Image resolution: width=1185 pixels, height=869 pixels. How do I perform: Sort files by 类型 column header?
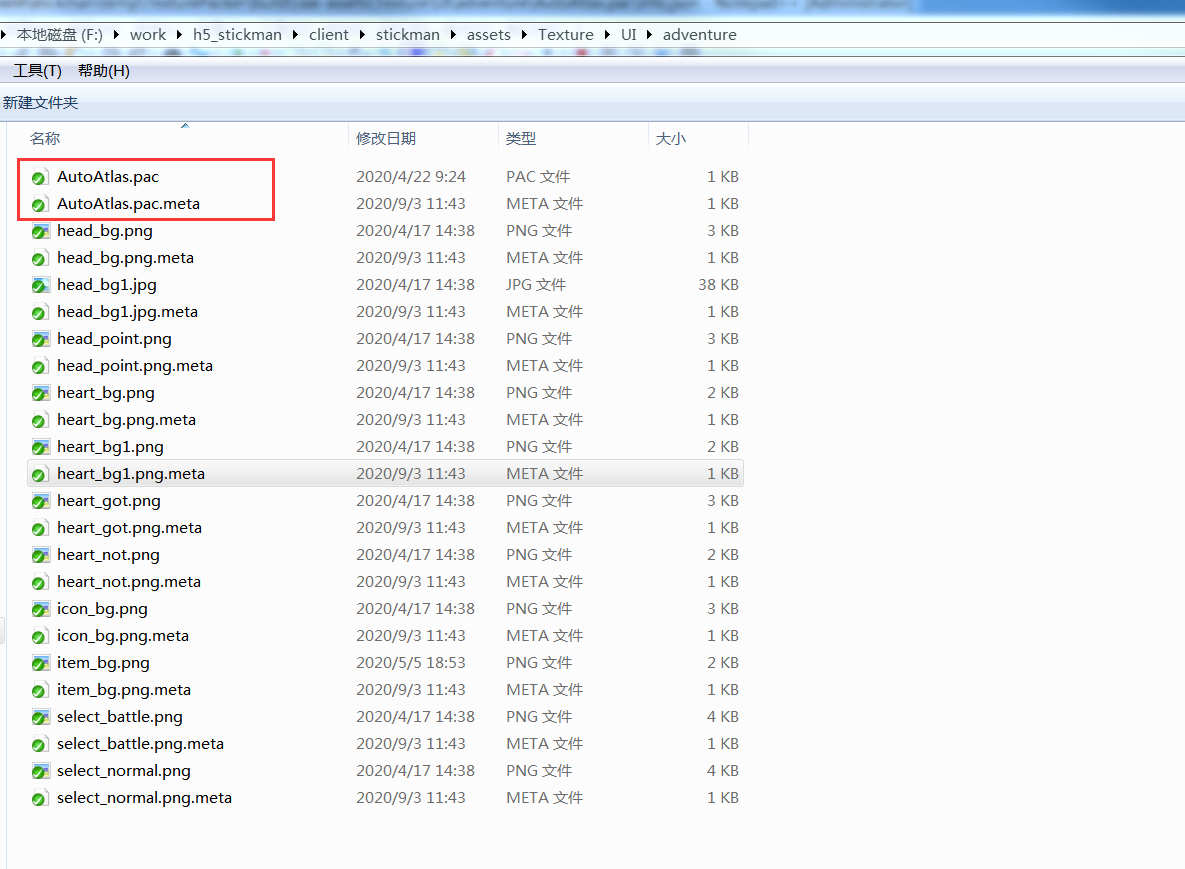coord(573,138)
